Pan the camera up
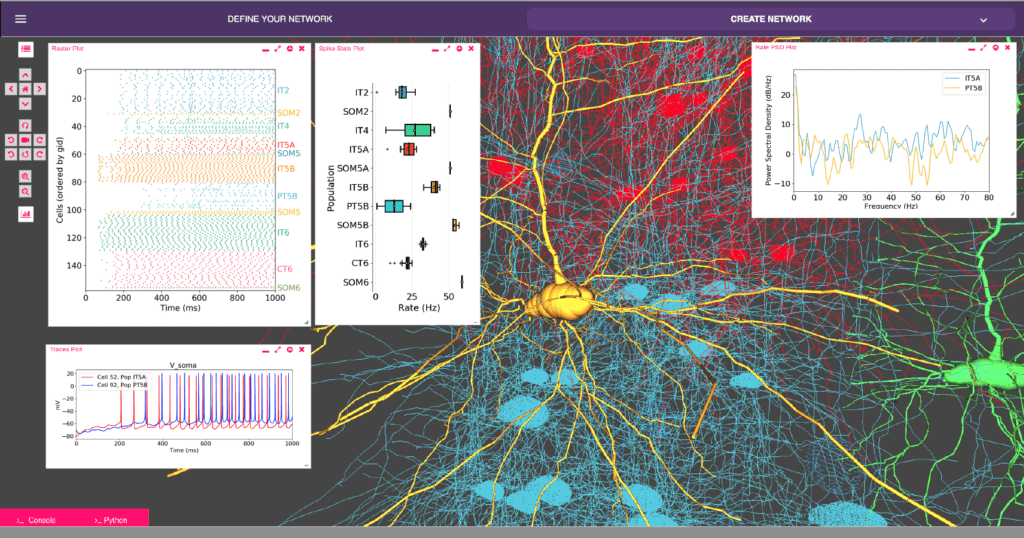This screenshot has width=1024, height=538. tap(25, 74)
